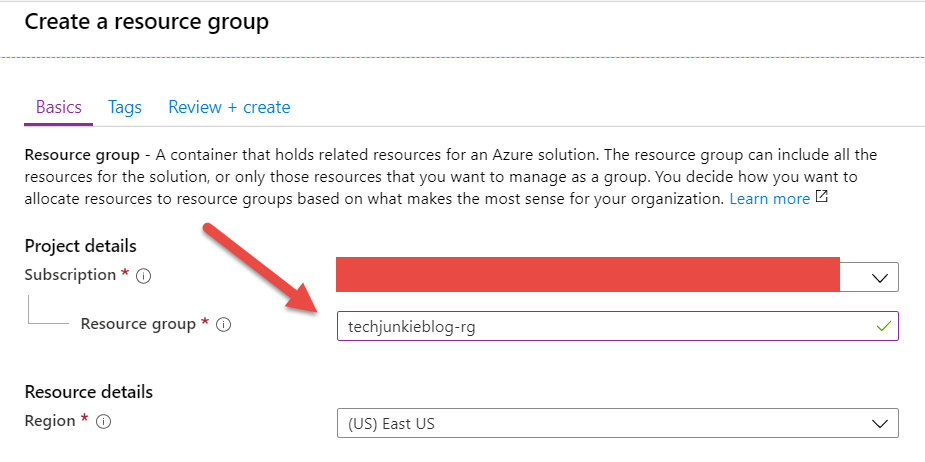Viewport: 925px width, 462px height.
Task: Click the Subscription dropdown chevron arrow
Action: [880, 277]
